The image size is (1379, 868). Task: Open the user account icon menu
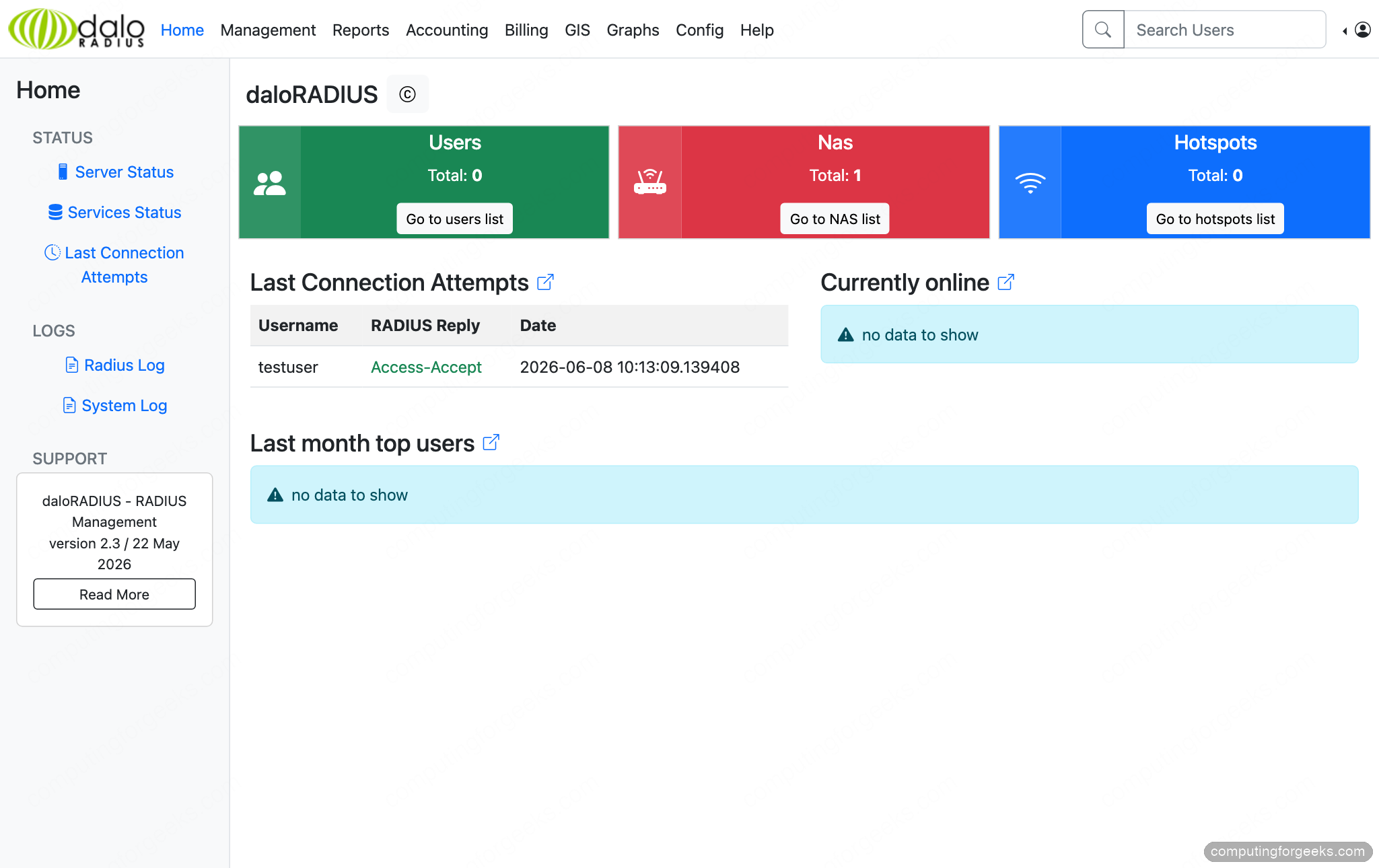click(1362, 30)
